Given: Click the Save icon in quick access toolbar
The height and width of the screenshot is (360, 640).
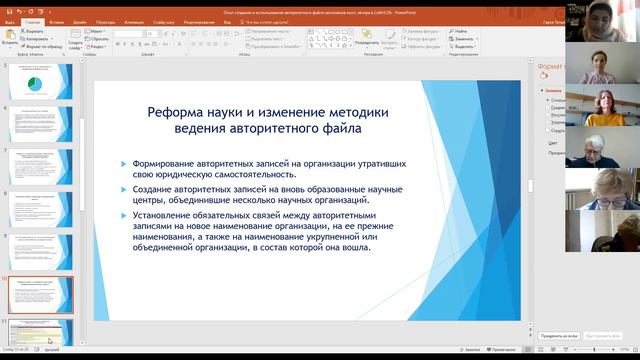Looking at the screenshot, I should (x=9, y=12).
